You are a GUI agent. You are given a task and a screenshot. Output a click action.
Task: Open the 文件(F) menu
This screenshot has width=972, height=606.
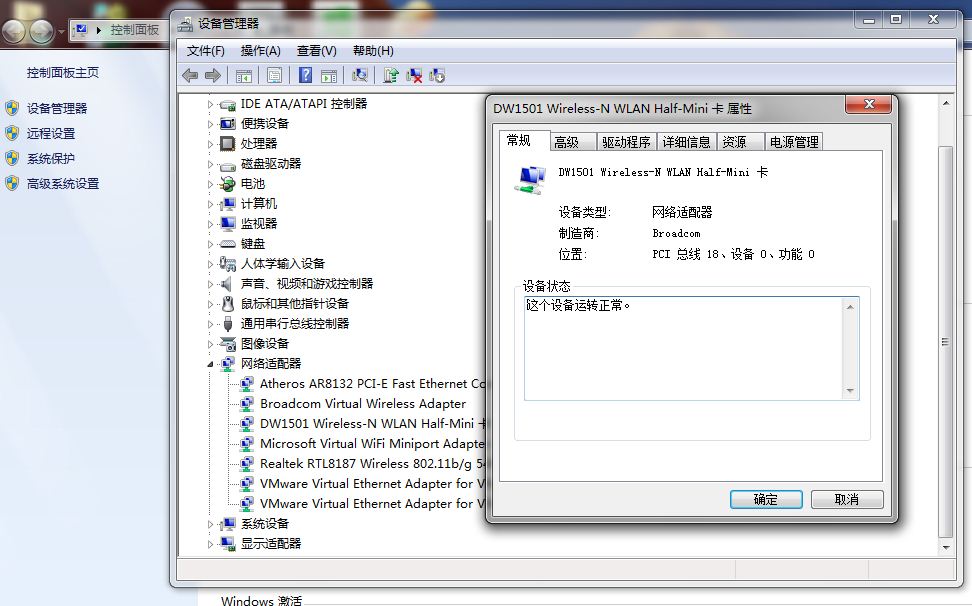click(206, 51)
